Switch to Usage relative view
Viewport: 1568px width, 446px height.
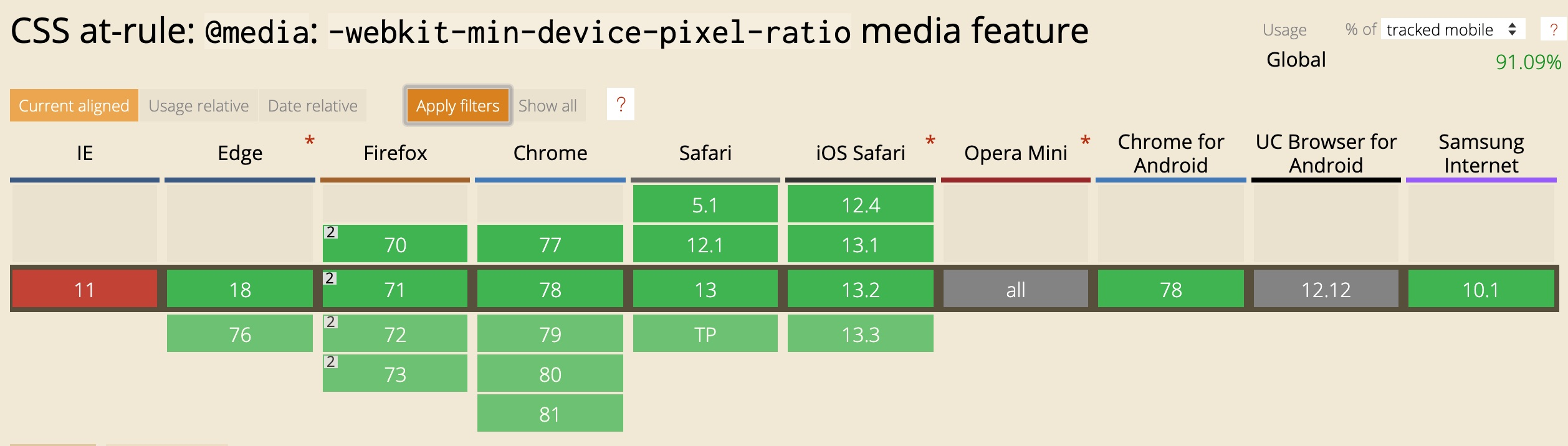(x=198, y=106)
